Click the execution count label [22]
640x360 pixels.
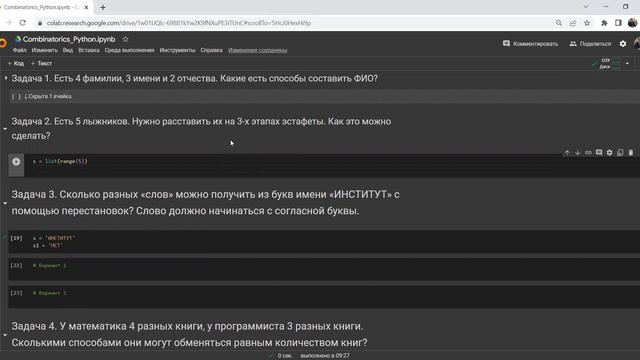point(16,265)
